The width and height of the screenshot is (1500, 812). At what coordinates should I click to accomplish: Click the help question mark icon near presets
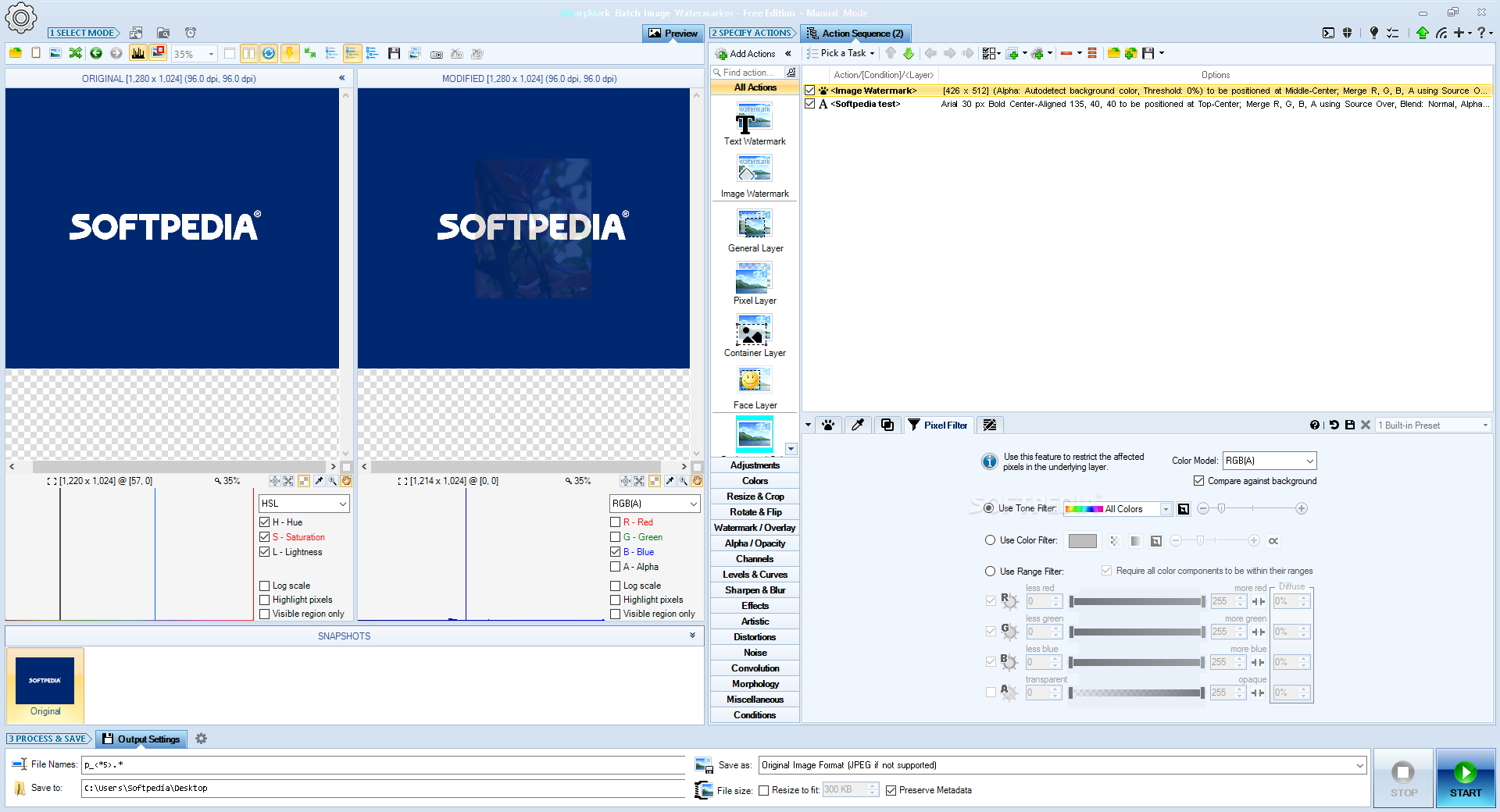point(1315,425)
